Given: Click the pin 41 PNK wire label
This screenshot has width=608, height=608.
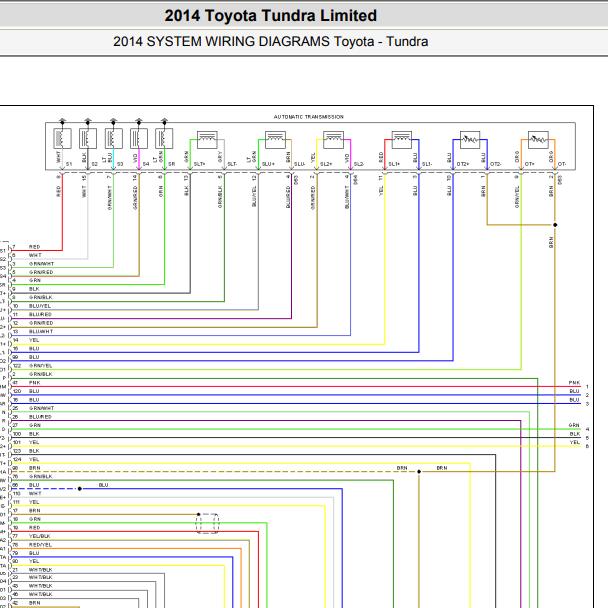Looking at the screenshot, I should [35, 383].
